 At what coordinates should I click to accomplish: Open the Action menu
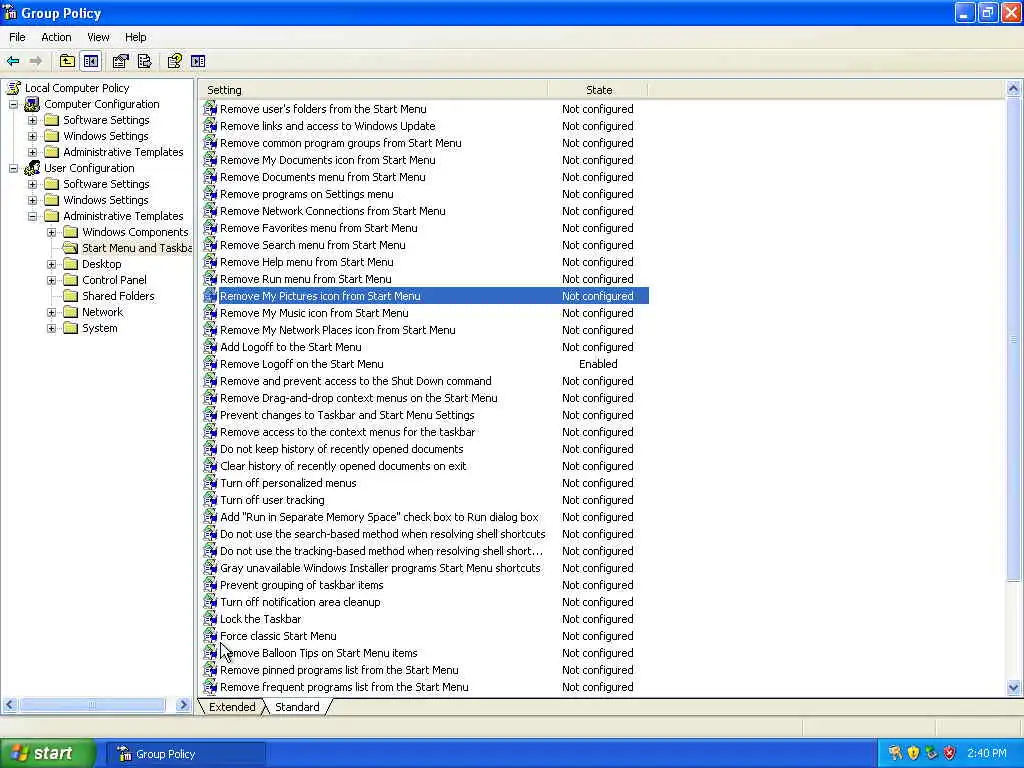coord(56,37)
